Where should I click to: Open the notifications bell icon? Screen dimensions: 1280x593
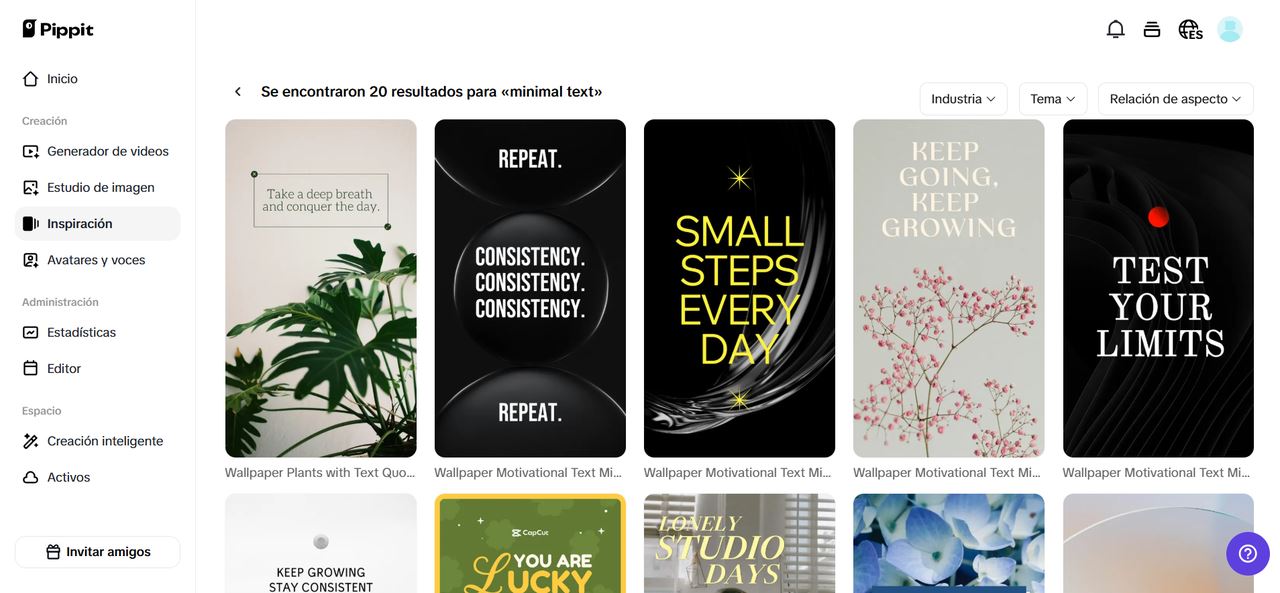tap(1115, 29)
